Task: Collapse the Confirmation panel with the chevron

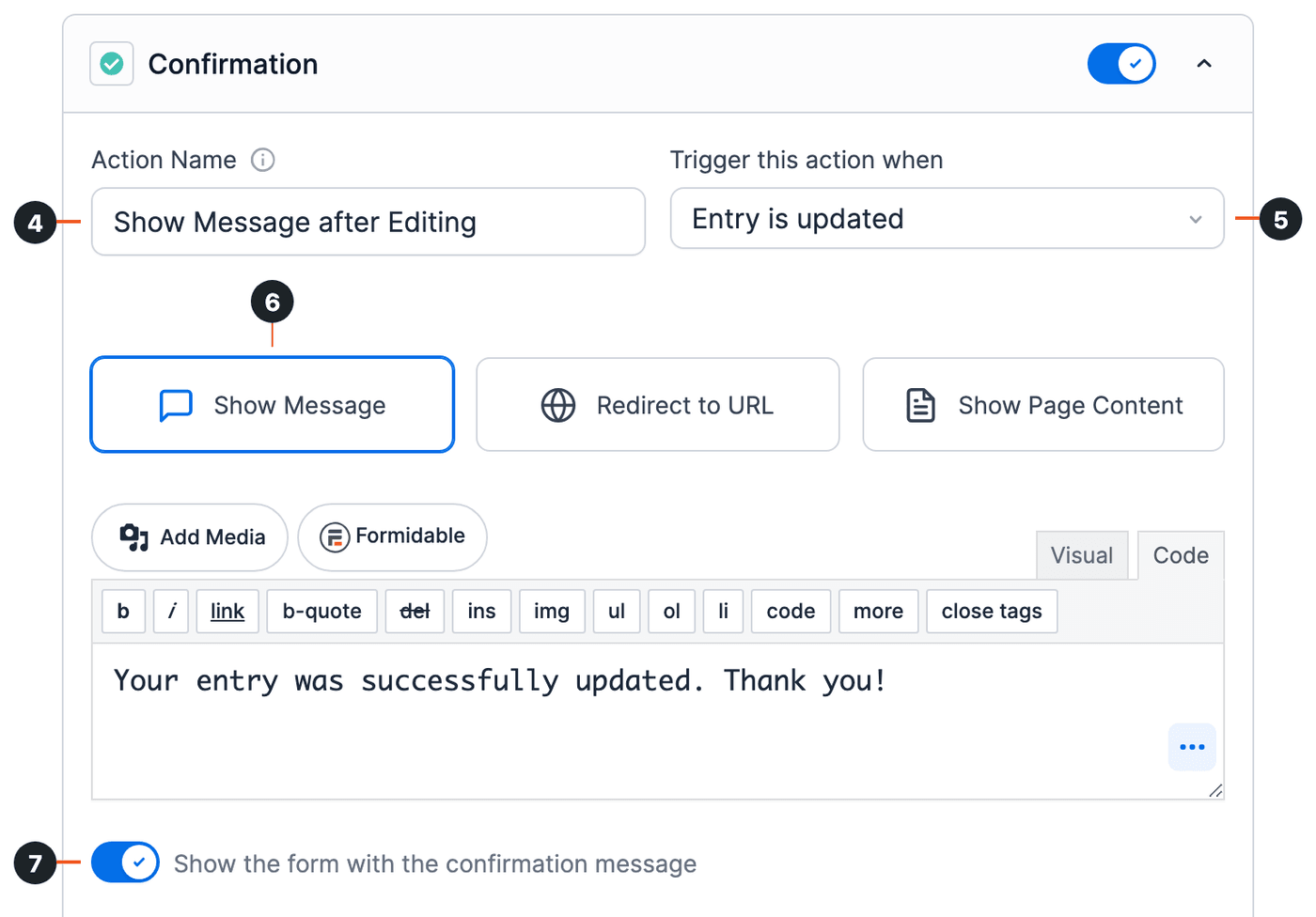Action: 1204,64
